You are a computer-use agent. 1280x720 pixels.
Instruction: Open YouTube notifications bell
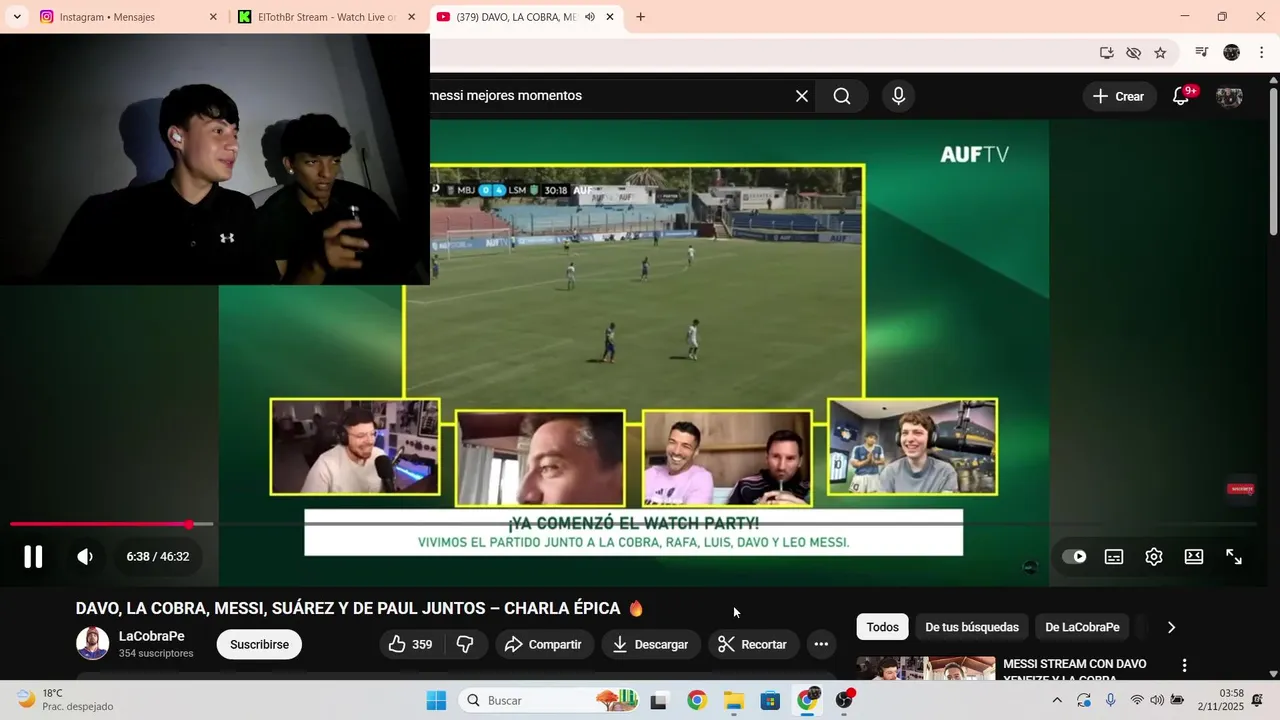(1181, 96)
